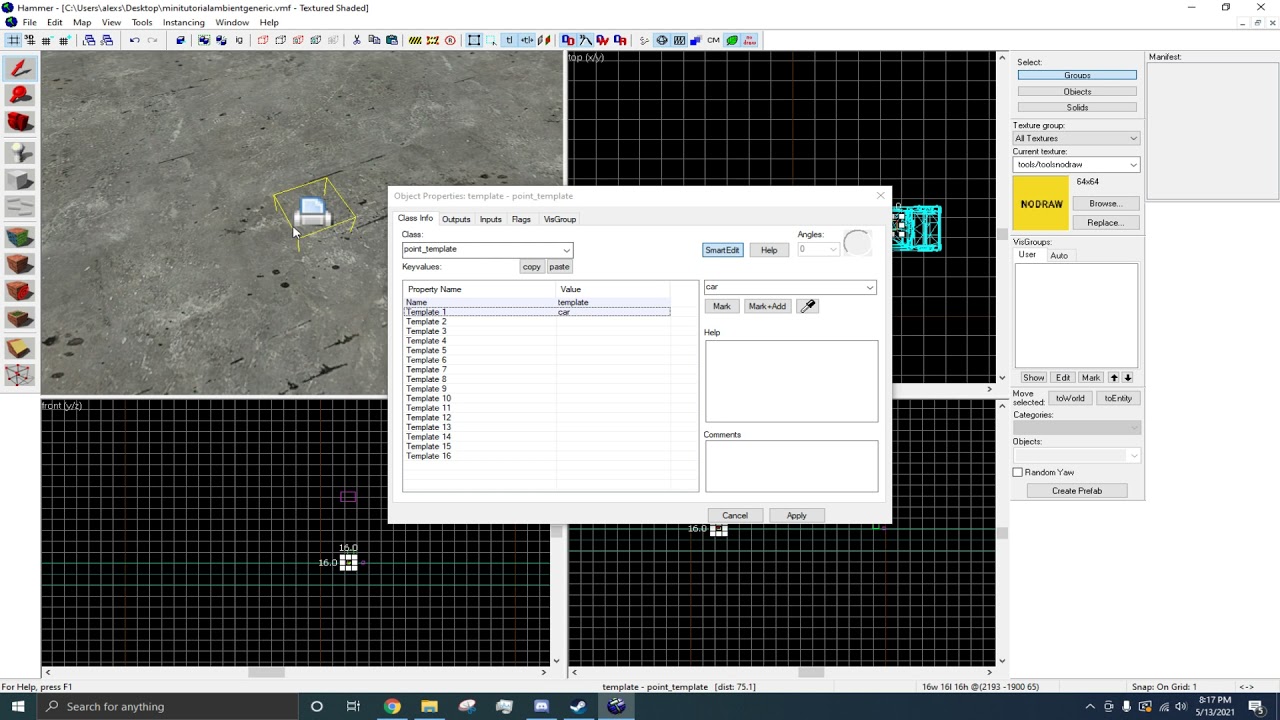1280x720 pixels.
Task: Click the NODRAW texture swatch
Action: 1041,203
